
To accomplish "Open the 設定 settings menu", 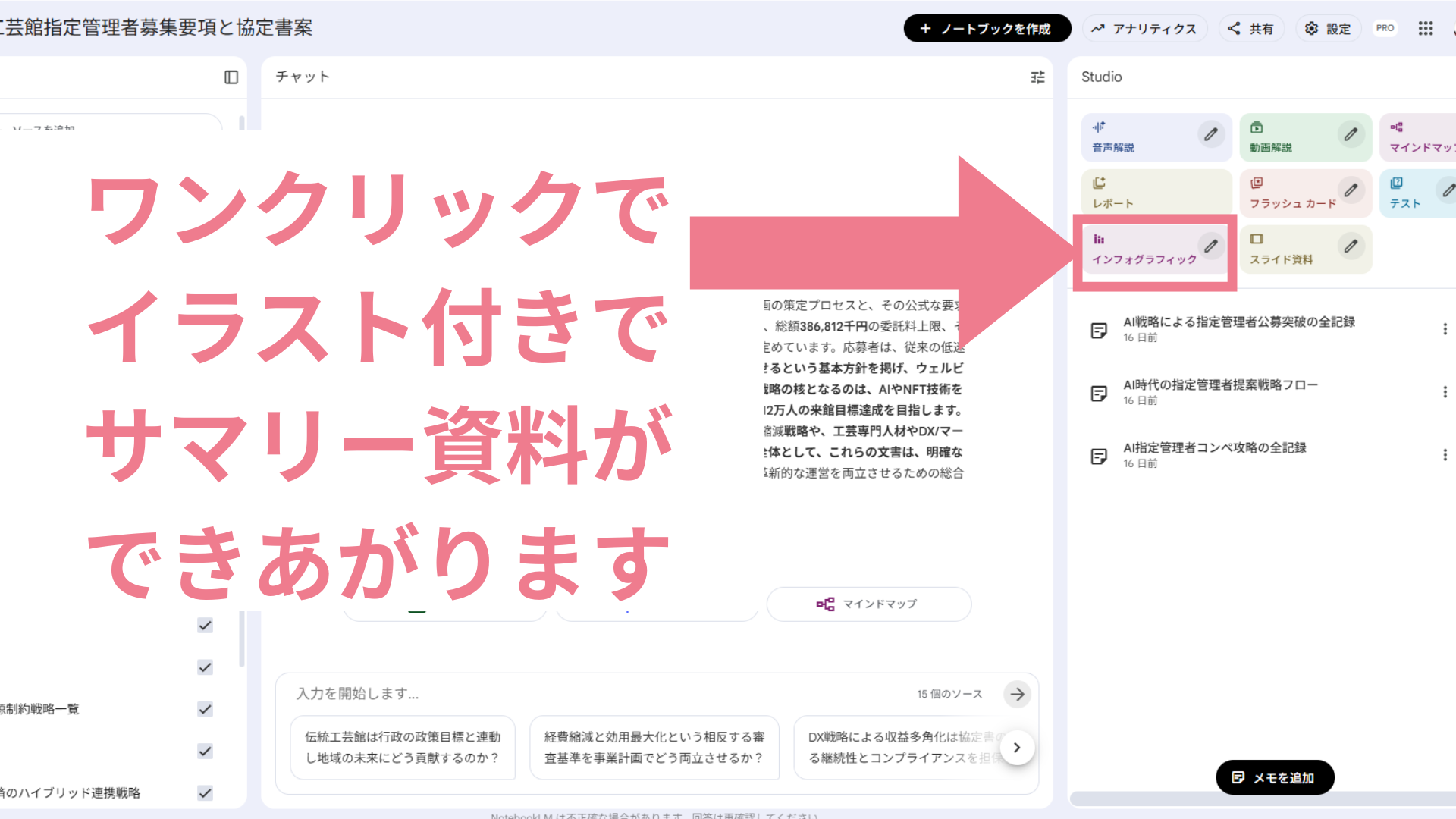I will 1328,29.
